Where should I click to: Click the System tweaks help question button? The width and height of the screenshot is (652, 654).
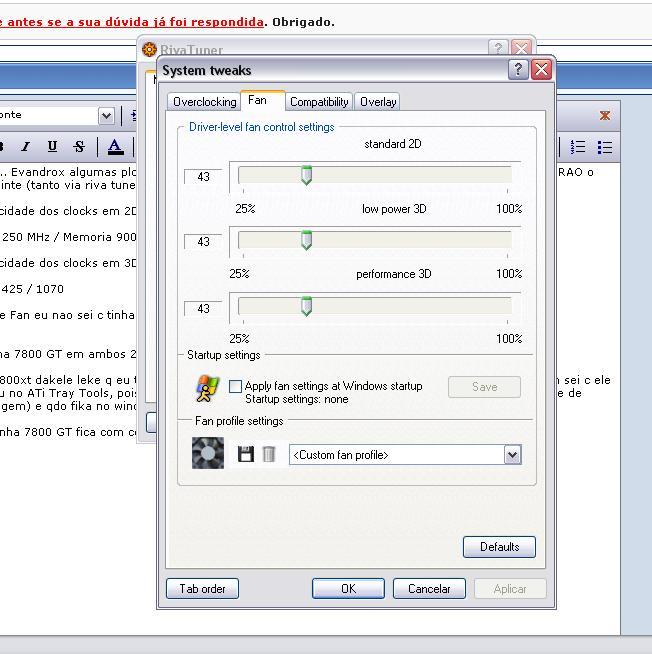[x=518, y=69]
